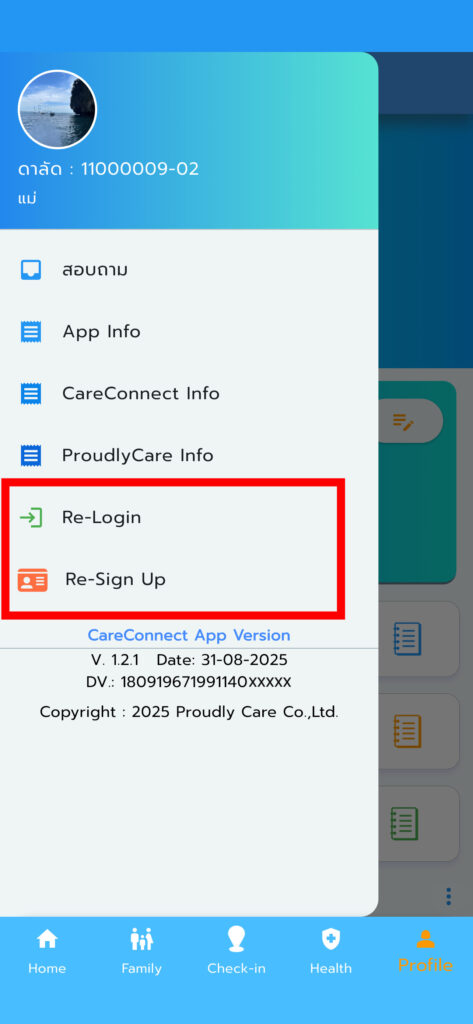Click the inbox icon beside สอบถาม
The image size is (473, 1024).
[31, 270]
